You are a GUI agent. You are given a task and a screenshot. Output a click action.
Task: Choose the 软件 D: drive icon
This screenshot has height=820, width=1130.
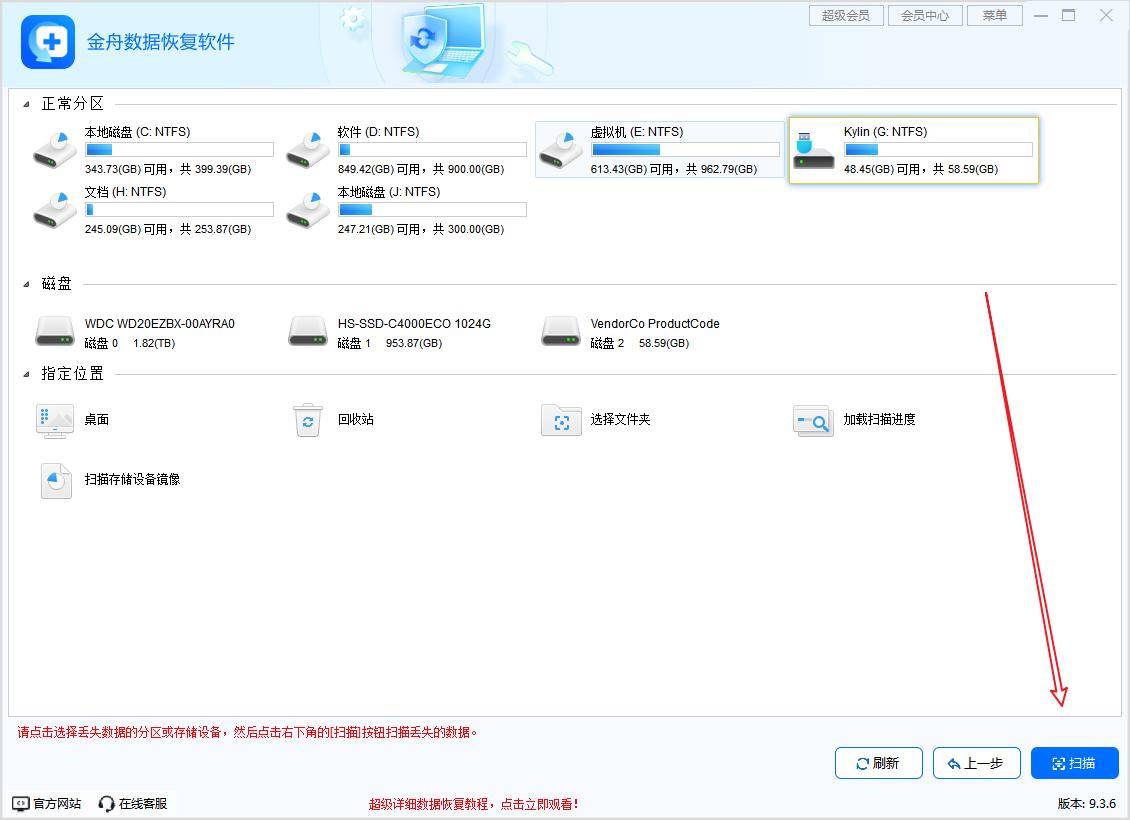[x=308, y=149]
